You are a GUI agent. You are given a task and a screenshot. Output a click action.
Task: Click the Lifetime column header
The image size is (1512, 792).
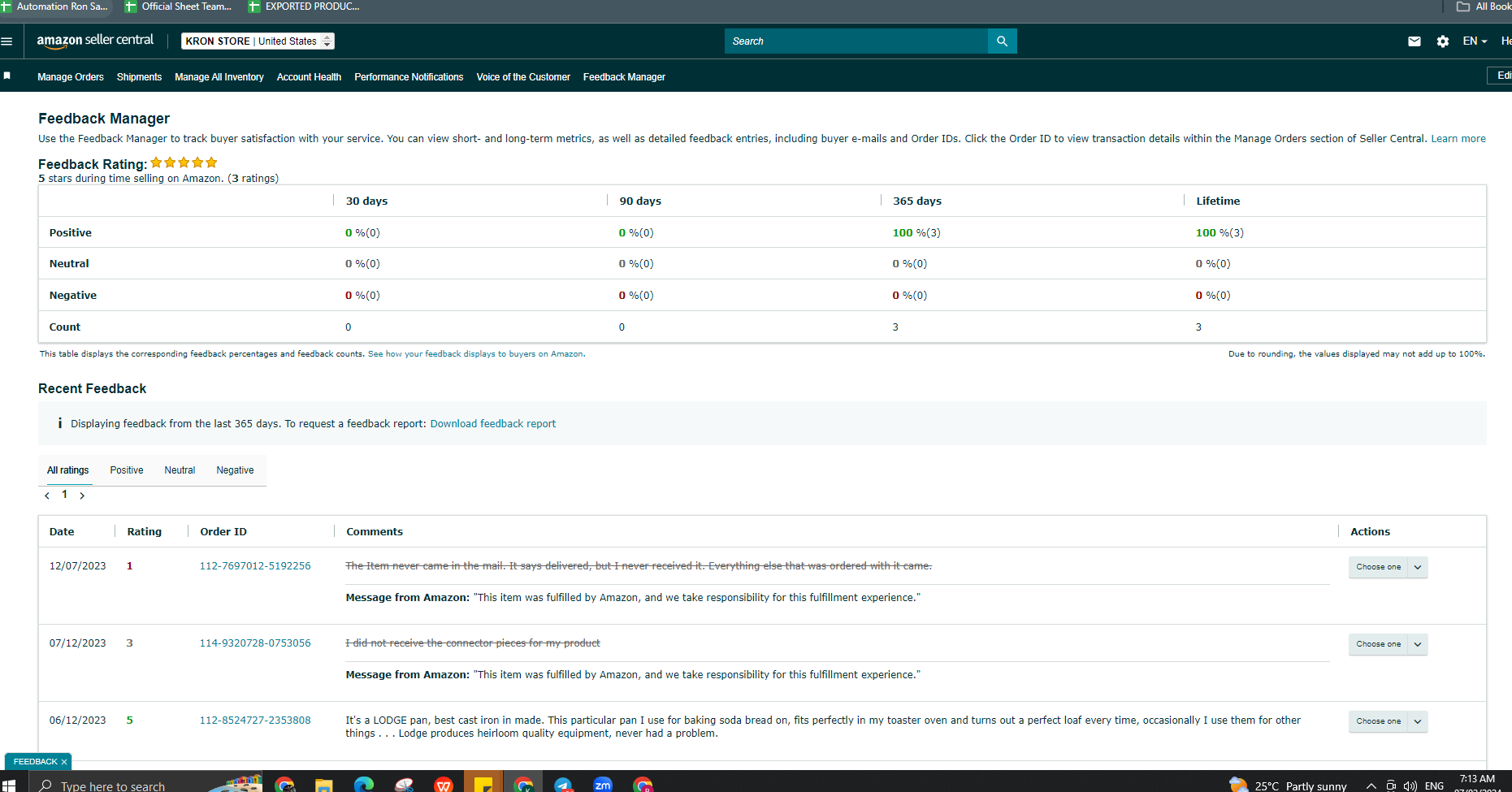coord(1218,201)
